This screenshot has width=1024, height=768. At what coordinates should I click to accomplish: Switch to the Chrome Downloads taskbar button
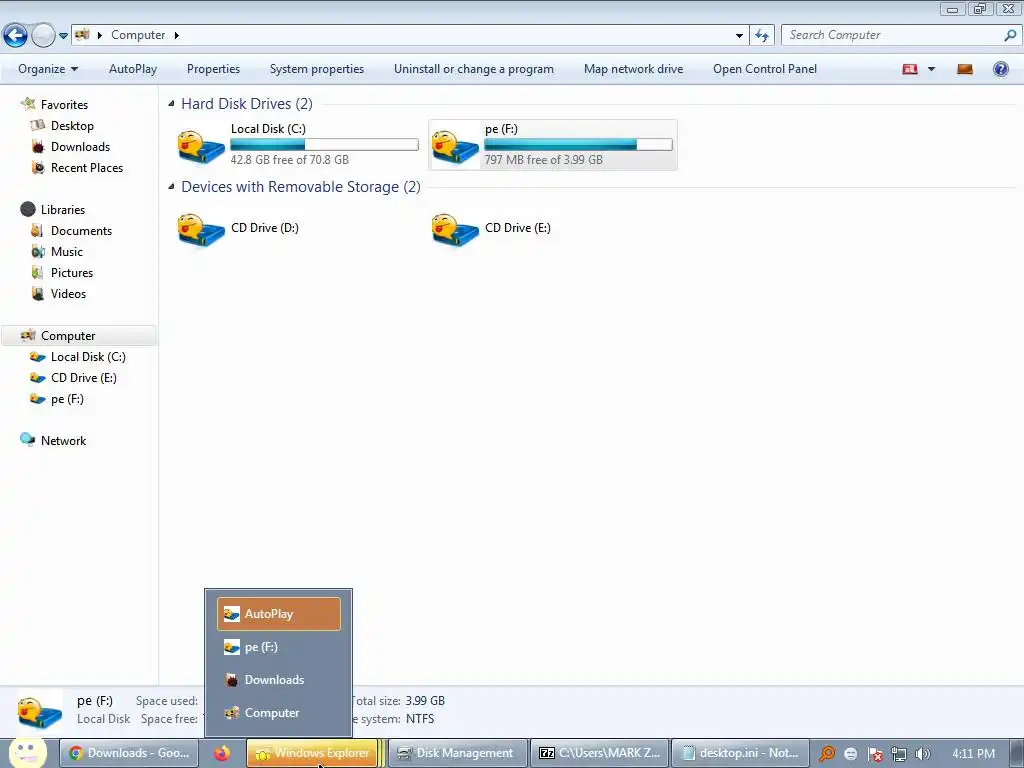129,753
